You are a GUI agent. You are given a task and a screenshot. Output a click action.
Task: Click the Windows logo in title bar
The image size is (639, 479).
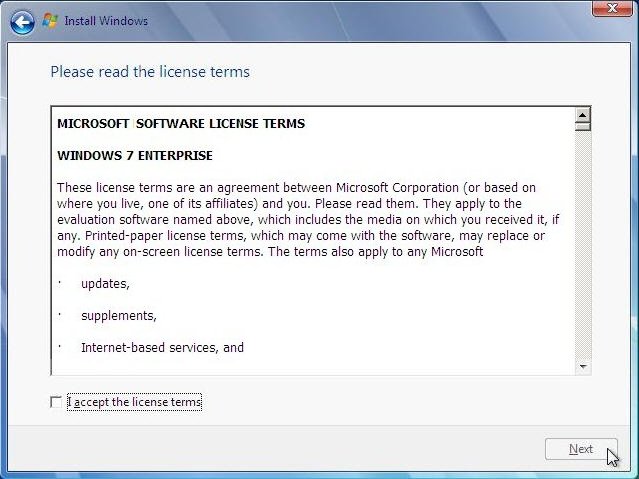[x=50, y=20]
